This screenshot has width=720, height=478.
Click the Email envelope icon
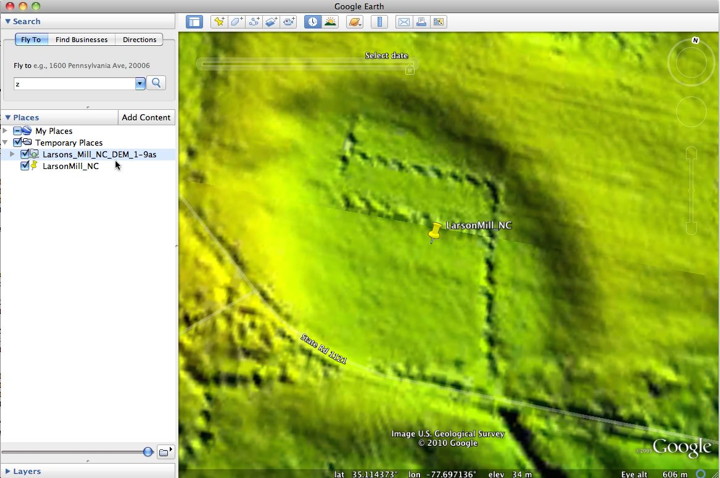[x=403, y=21]
